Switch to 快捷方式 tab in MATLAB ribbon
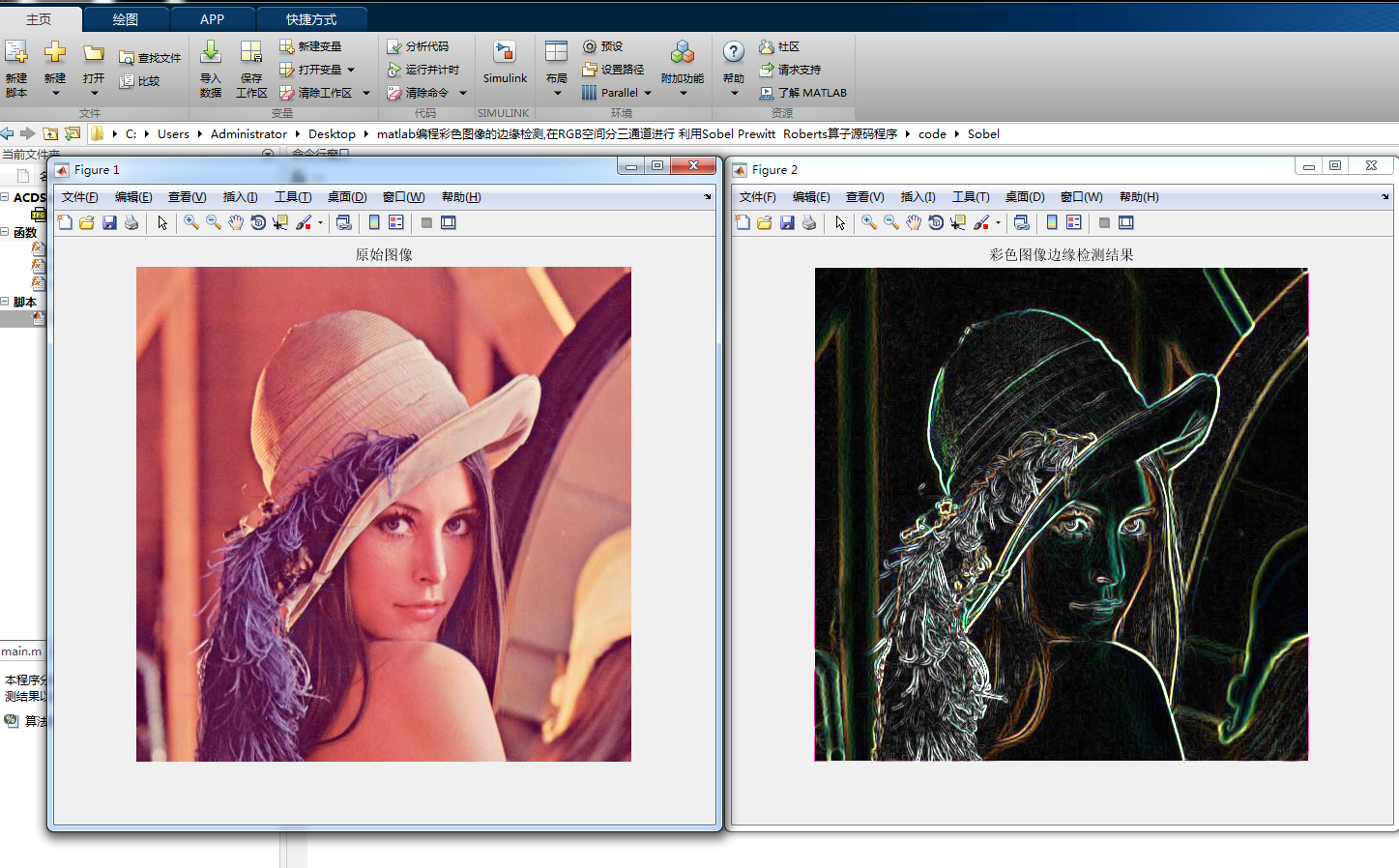 point(311,19)
